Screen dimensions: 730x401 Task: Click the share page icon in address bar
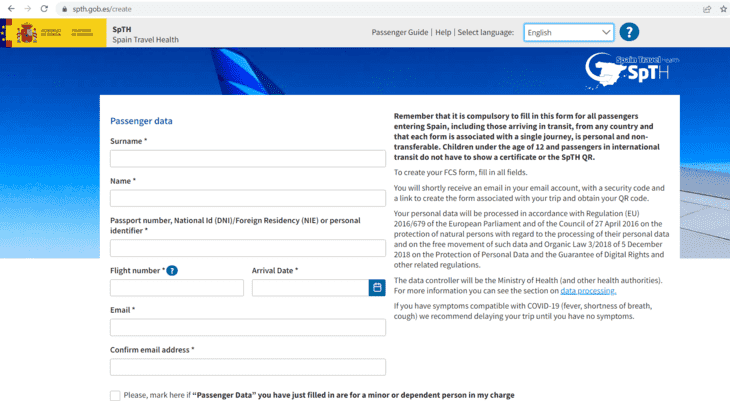[707, 9]
